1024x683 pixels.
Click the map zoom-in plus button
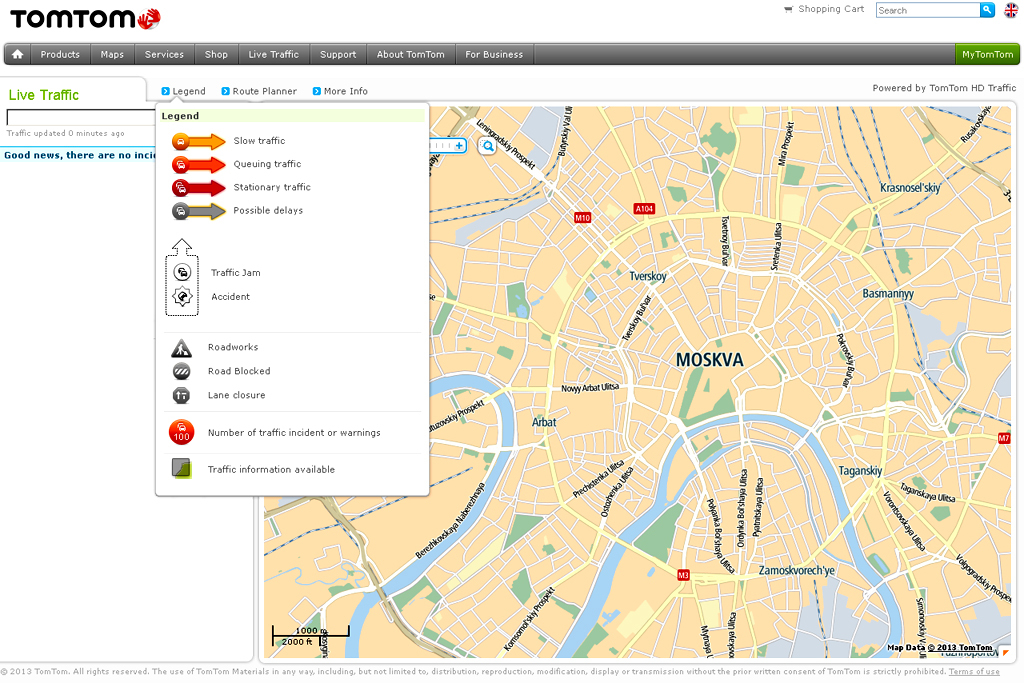460,146
